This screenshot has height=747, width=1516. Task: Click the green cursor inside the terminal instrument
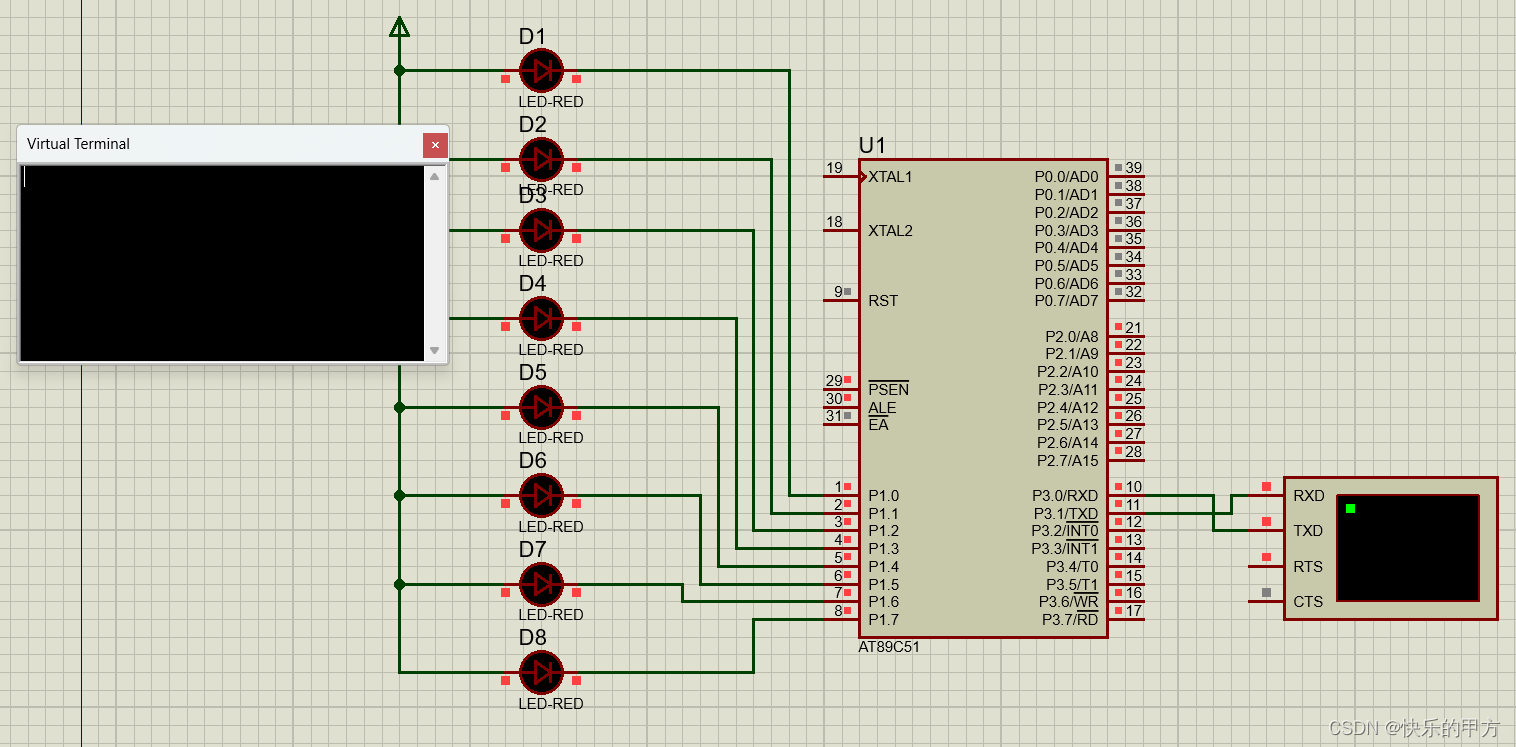(x=1350, y=509)
